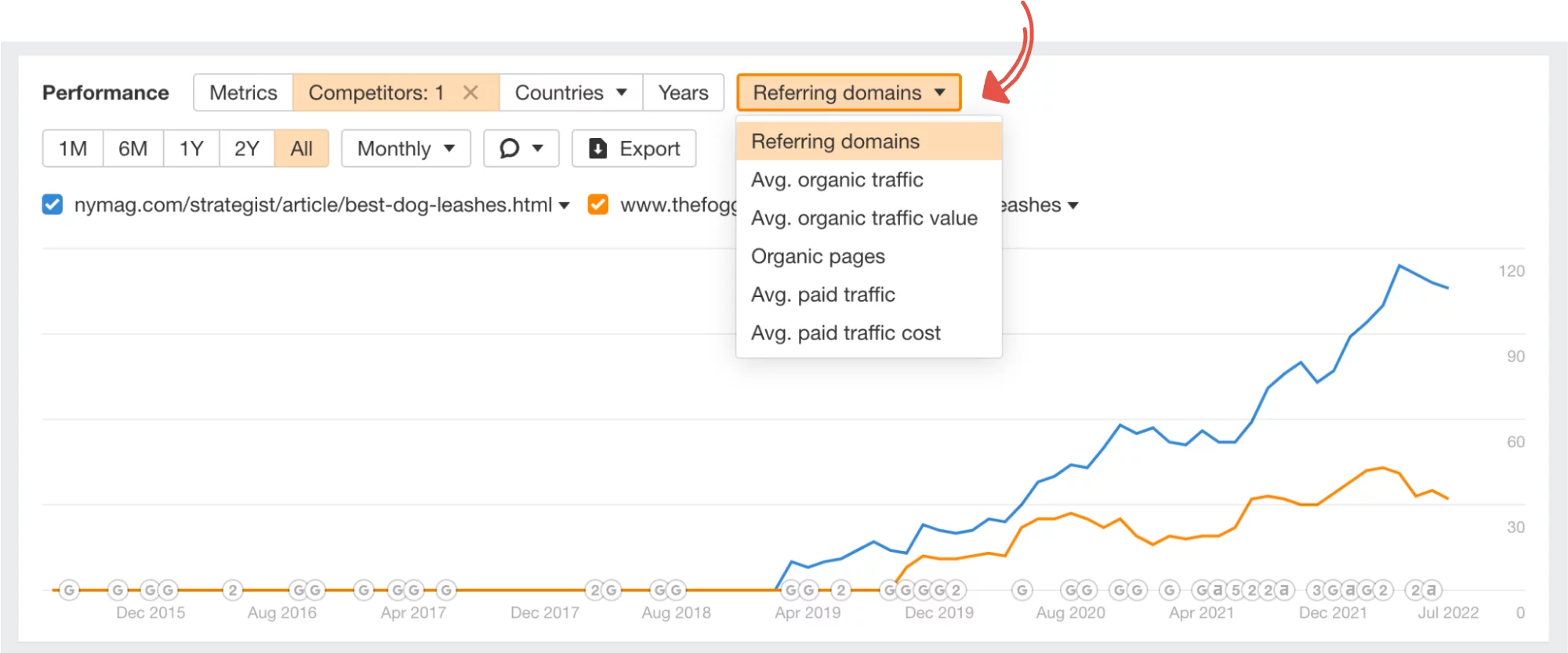Expand the nymag.com URL dropdown arrow
The width and height of the screenshot is (1568, 653).
(564, 205)
